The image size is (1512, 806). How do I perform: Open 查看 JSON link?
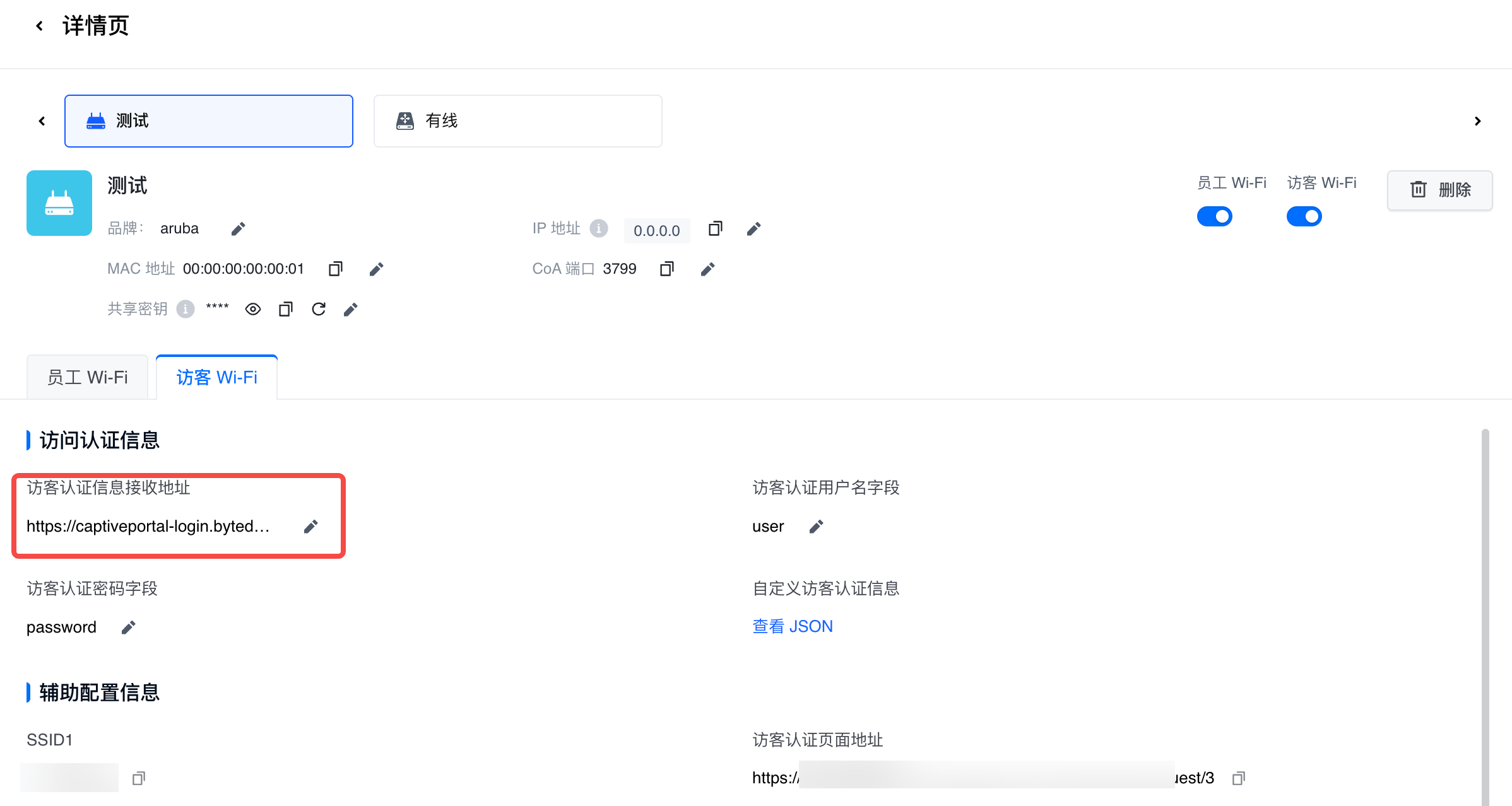[x=792, y=626]
